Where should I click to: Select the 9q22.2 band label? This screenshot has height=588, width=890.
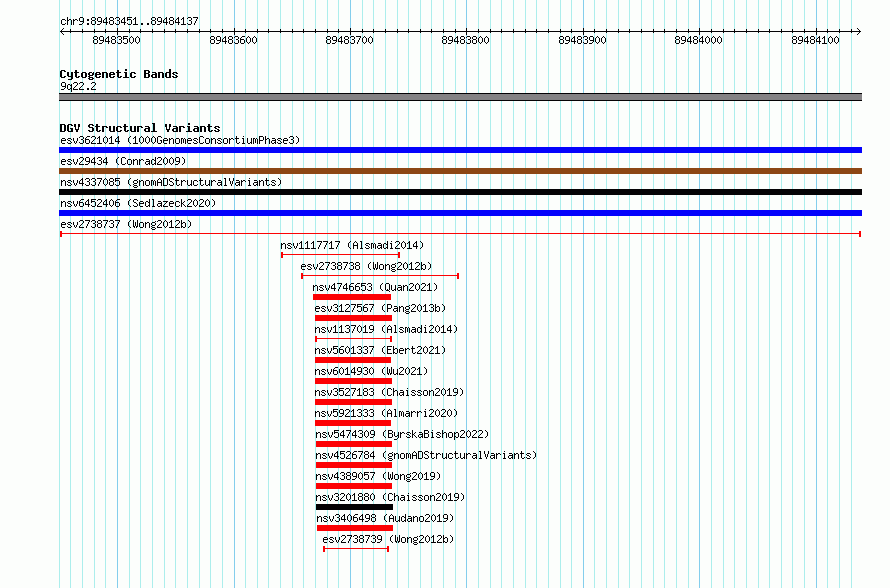tap(78, 86)
